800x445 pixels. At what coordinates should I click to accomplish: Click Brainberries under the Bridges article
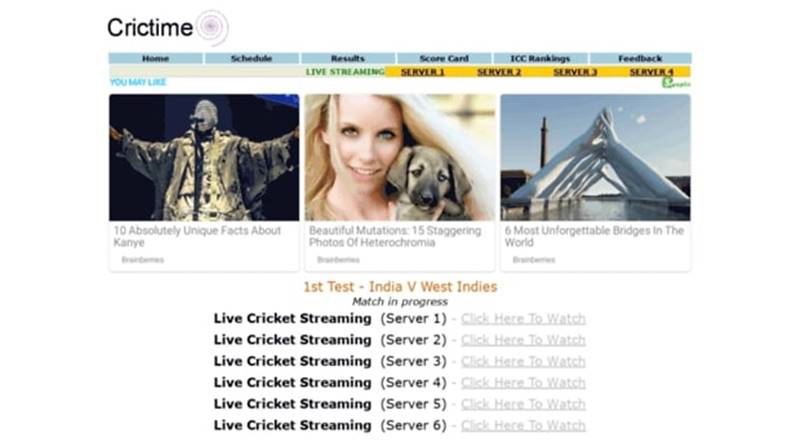(534, 260)
